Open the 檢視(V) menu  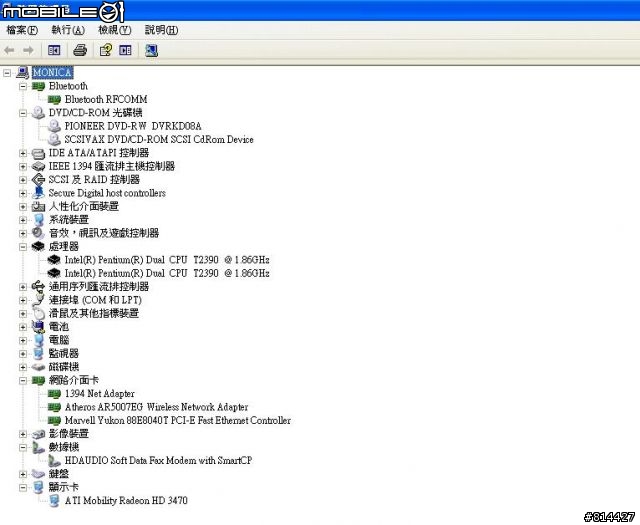pyautogui.click(x=115, y=30)
